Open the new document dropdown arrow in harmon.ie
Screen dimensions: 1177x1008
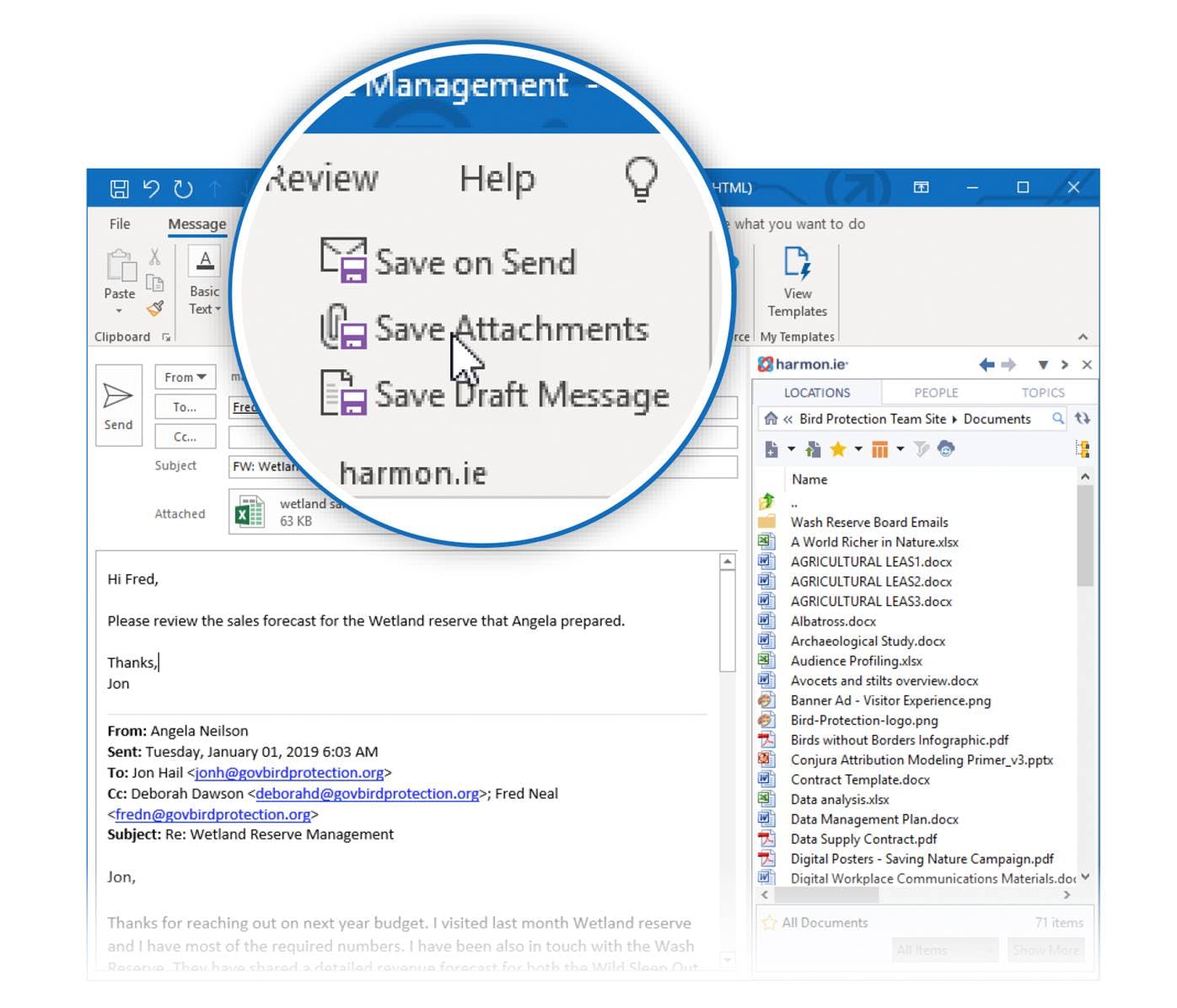tap(791, 449)
